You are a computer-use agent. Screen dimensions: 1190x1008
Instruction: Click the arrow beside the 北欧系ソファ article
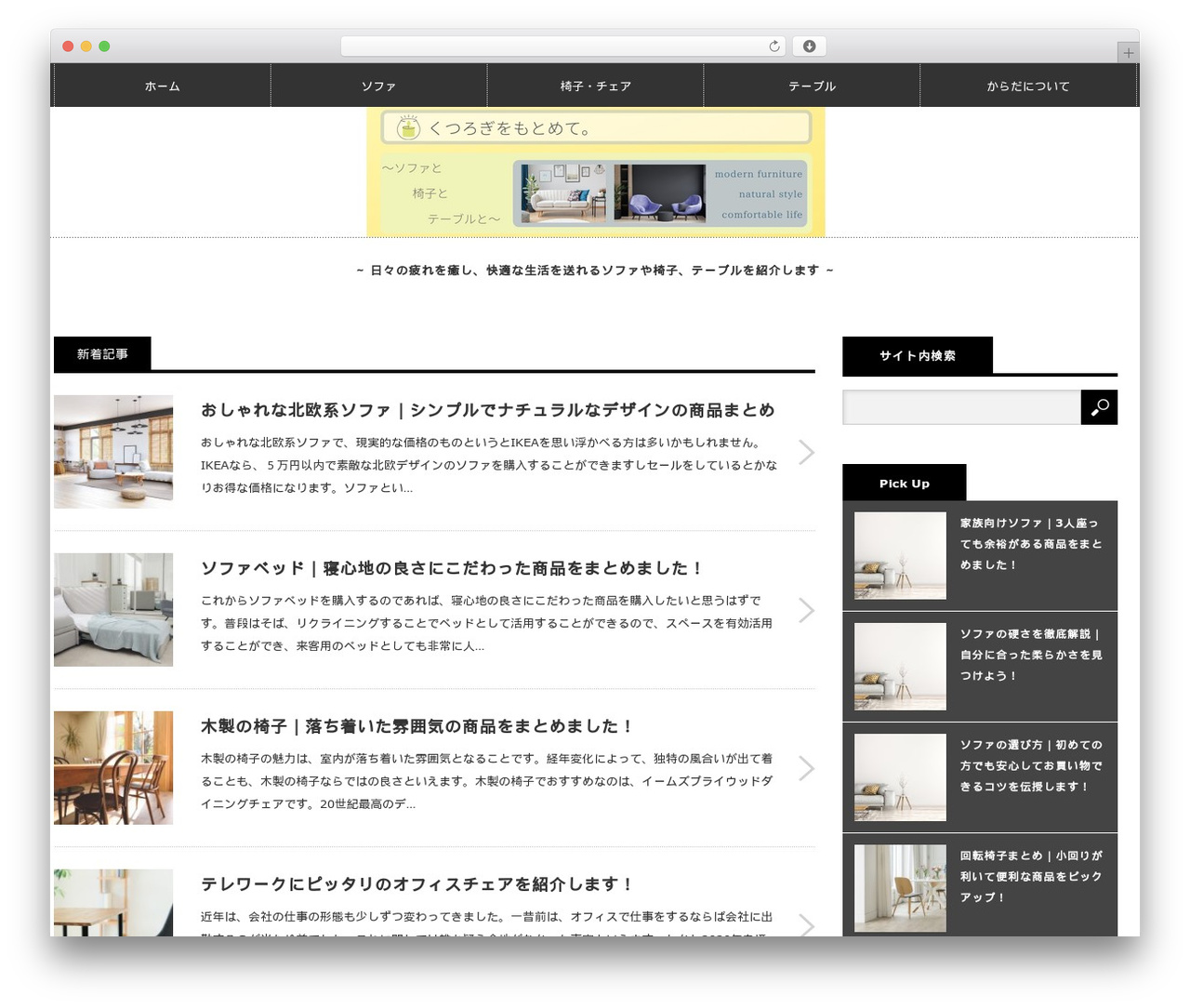pyautogui.click(x=806, y=452)
